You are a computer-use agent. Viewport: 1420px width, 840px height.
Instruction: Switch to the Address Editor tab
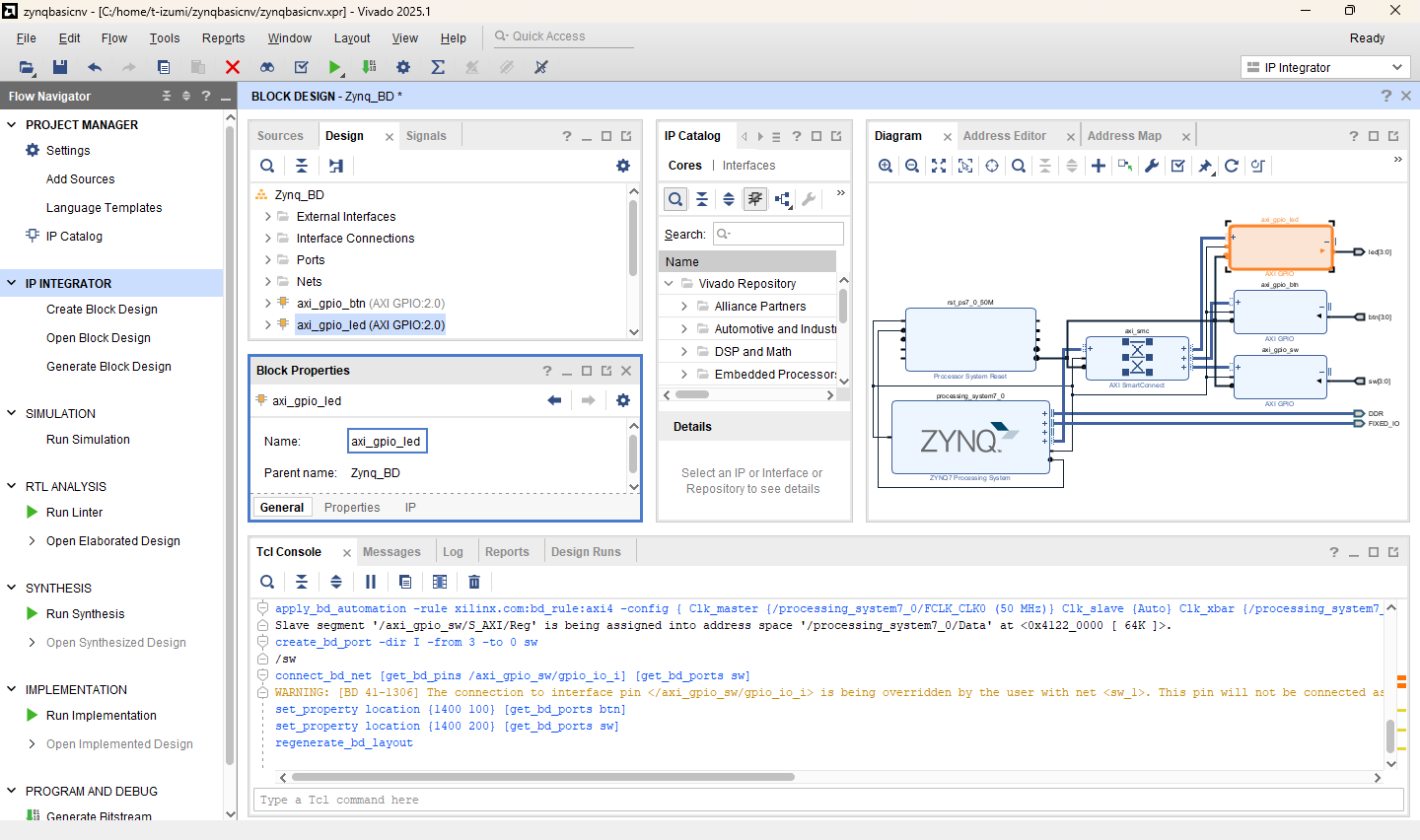pos(1004,136)
